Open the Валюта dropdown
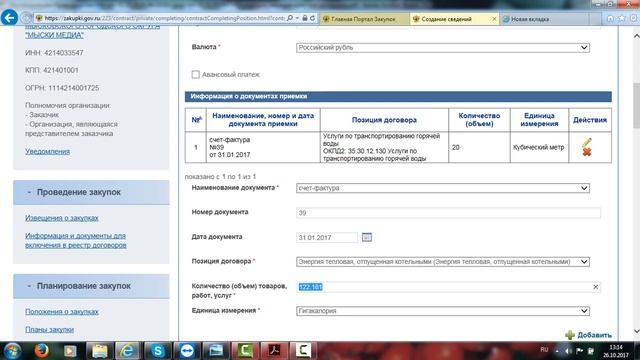 (x=443, y=48)
